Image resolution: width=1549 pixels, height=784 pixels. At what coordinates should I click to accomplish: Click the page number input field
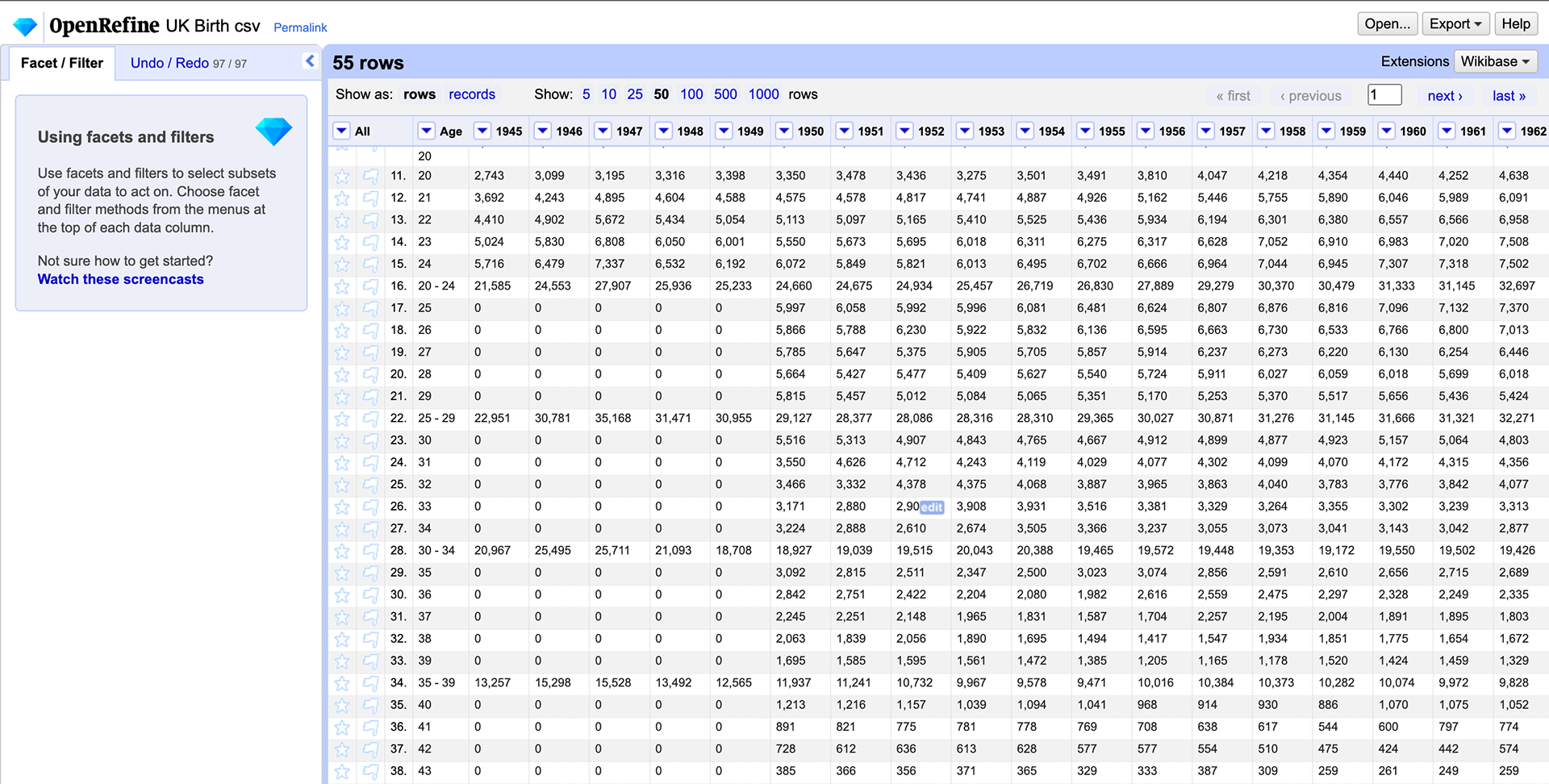click(1384, 95)
